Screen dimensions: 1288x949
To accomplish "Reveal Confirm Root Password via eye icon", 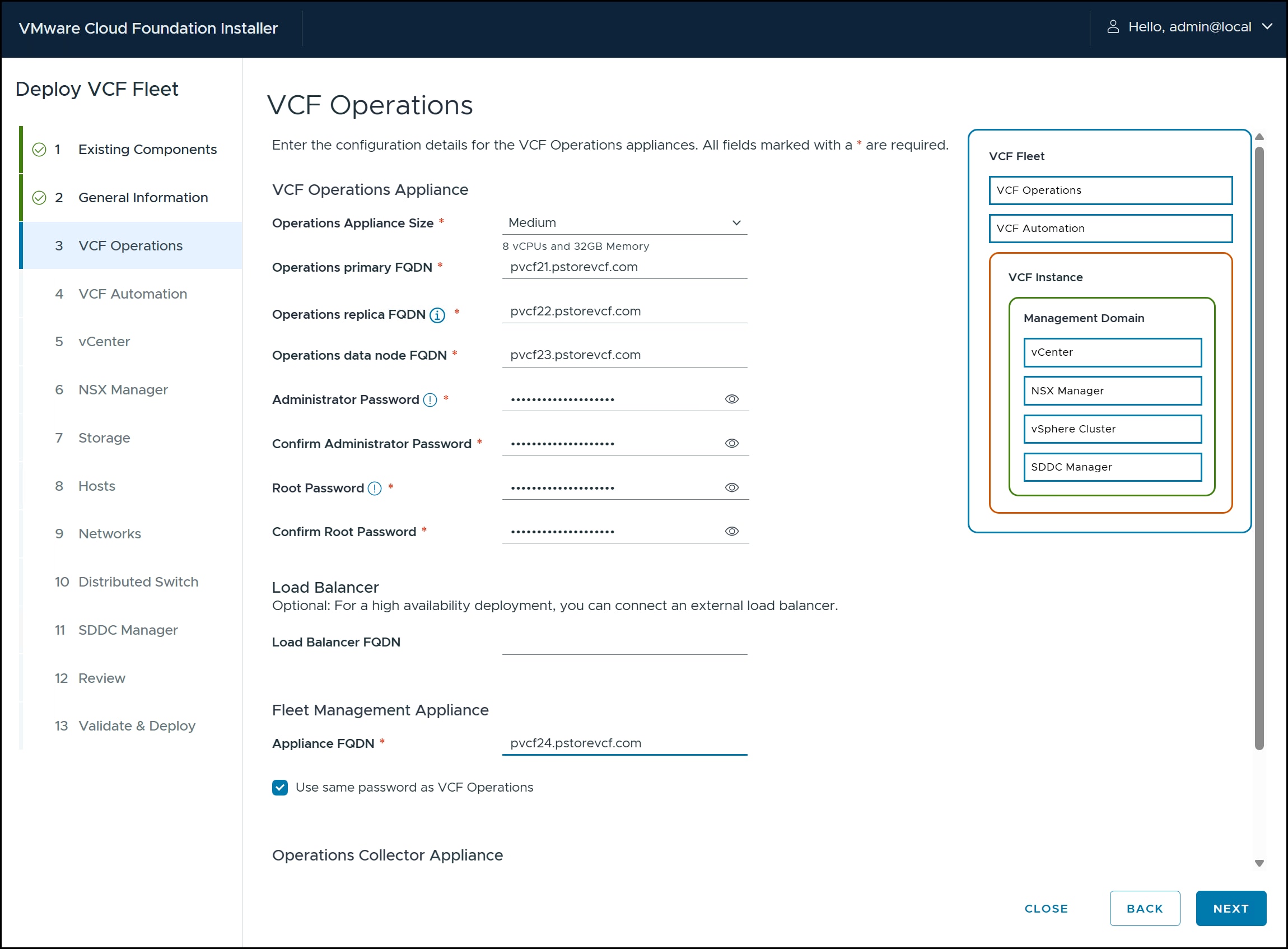I will [731, 532].
